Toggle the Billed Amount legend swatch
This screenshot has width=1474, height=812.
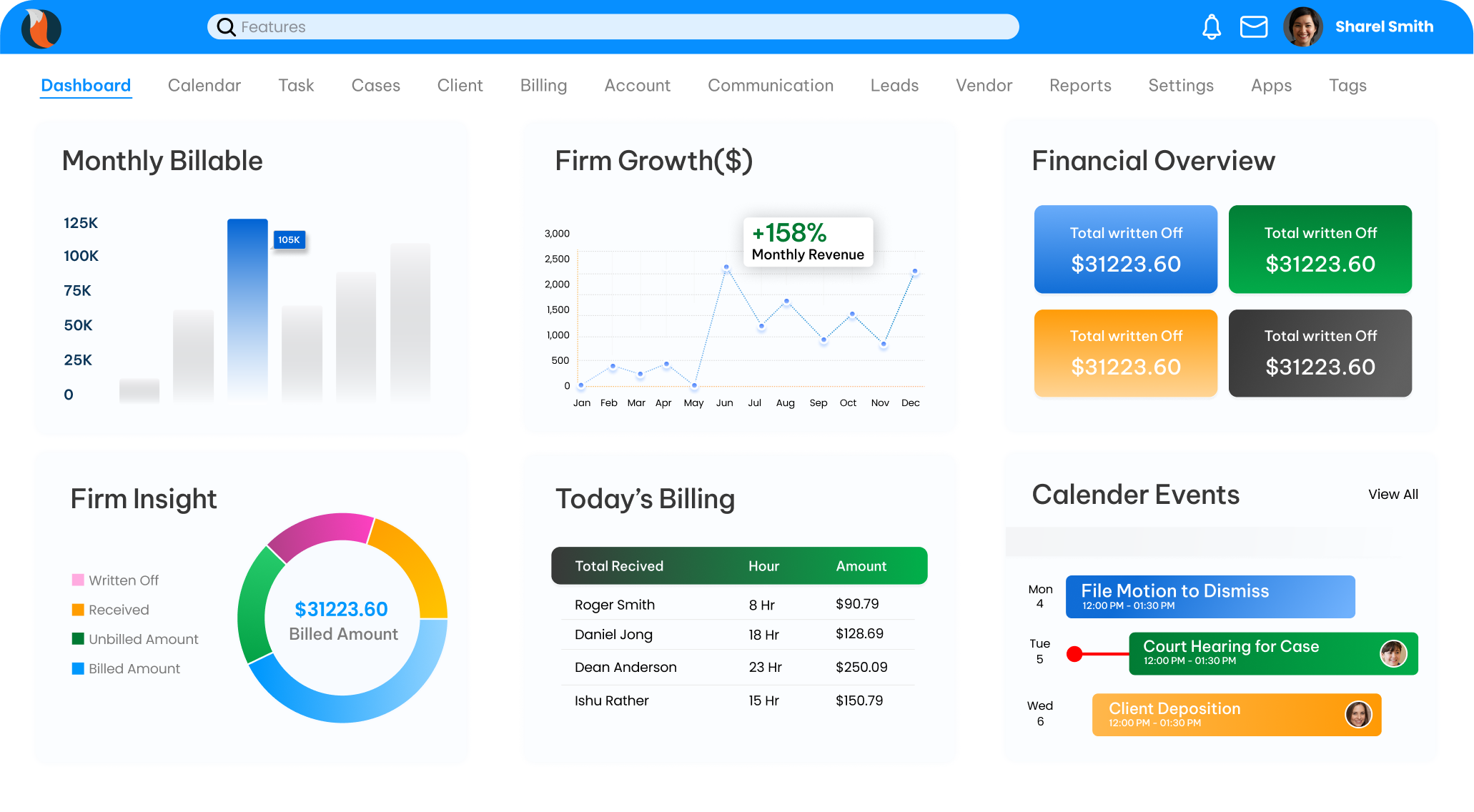[x=78, y=668]
